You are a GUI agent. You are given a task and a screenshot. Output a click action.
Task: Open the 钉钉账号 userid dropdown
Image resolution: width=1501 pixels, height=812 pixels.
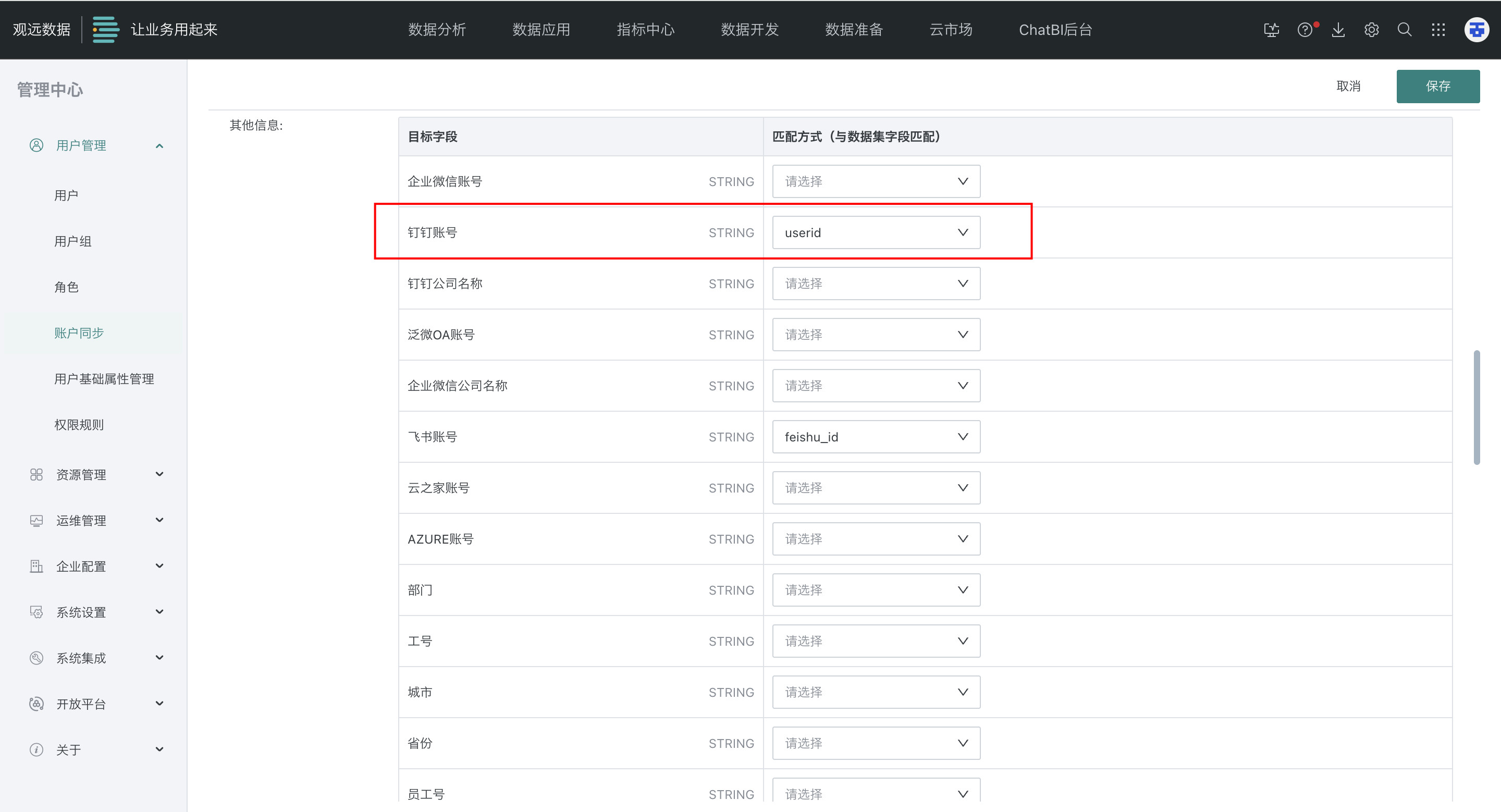coord(876,232)
